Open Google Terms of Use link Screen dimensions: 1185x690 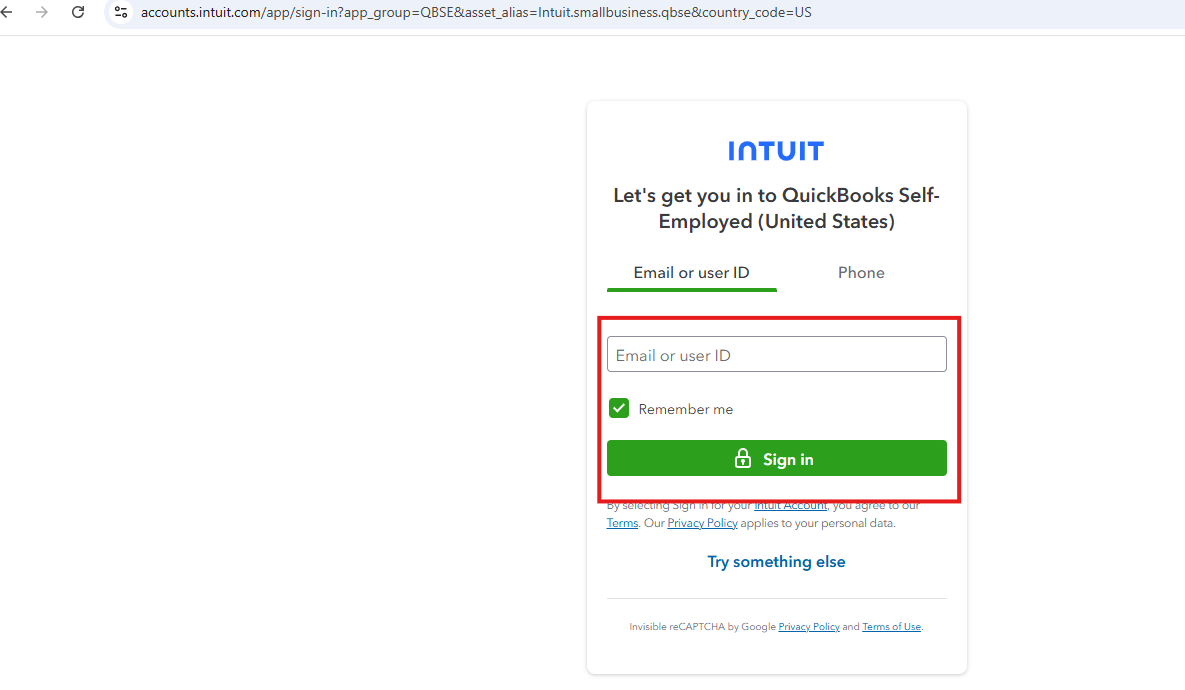point(892,627)
